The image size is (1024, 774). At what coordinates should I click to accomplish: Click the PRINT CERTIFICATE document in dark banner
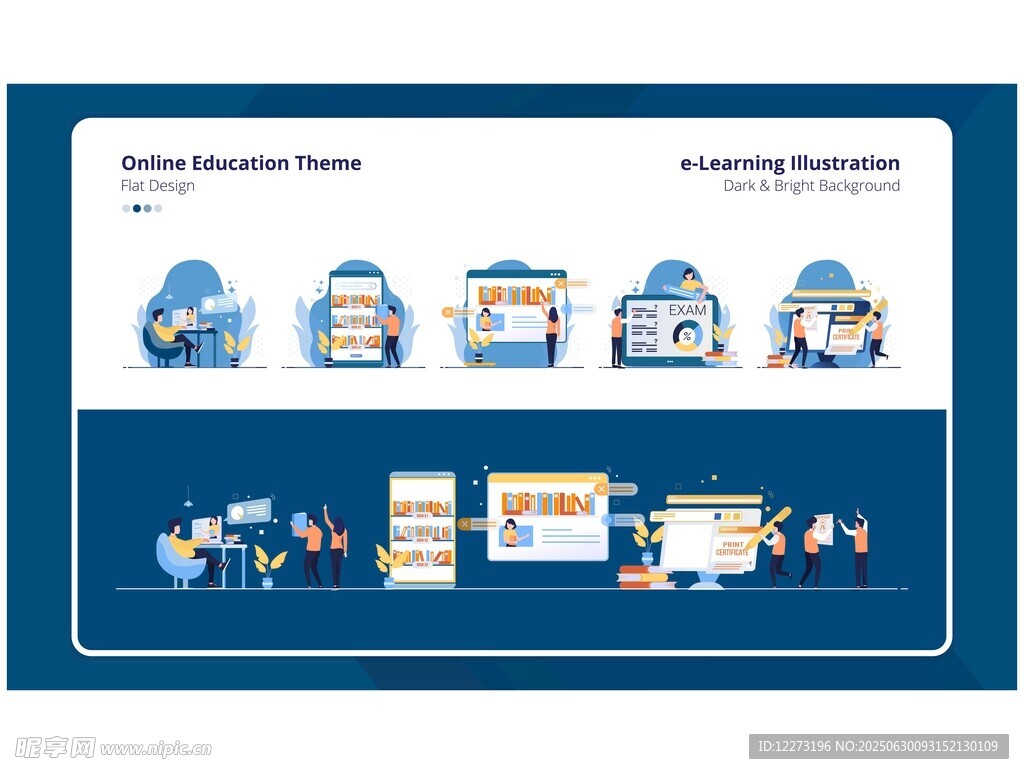[732, 549]
